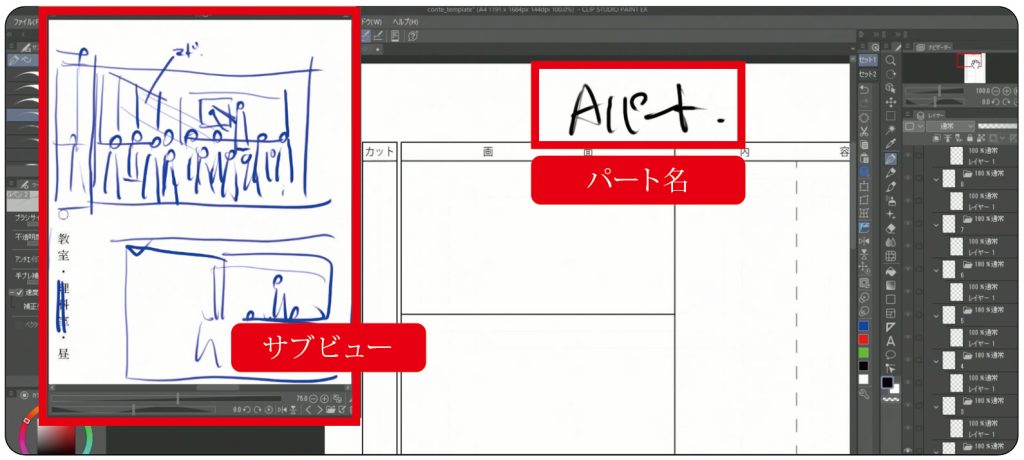Viewport: 1024px width, 460px height.
Task: Switch to the セット1 tool set tab
Action: coord(868,60)
